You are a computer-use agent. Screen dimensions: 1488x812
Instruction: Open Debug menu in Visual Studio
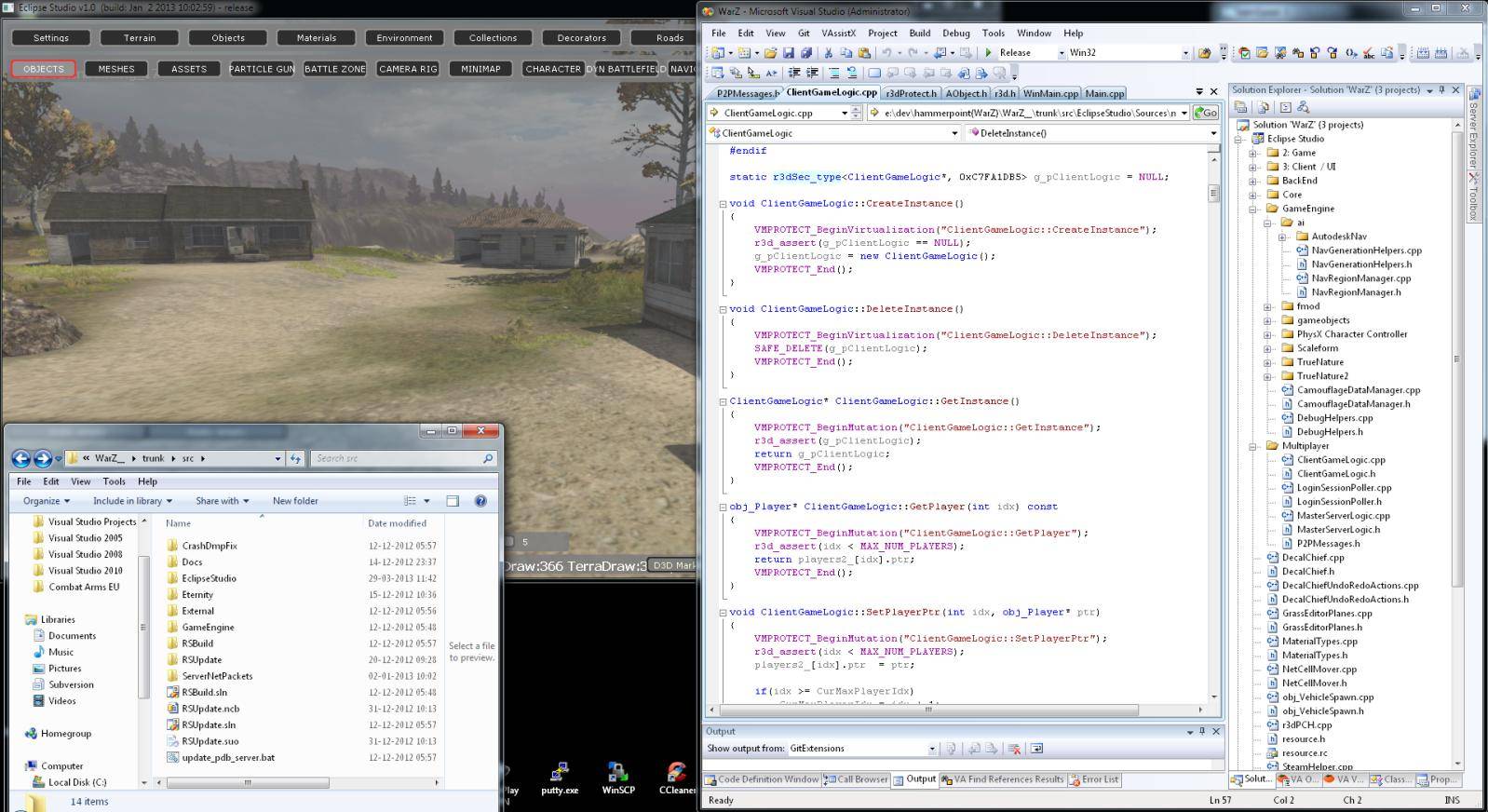955,33
